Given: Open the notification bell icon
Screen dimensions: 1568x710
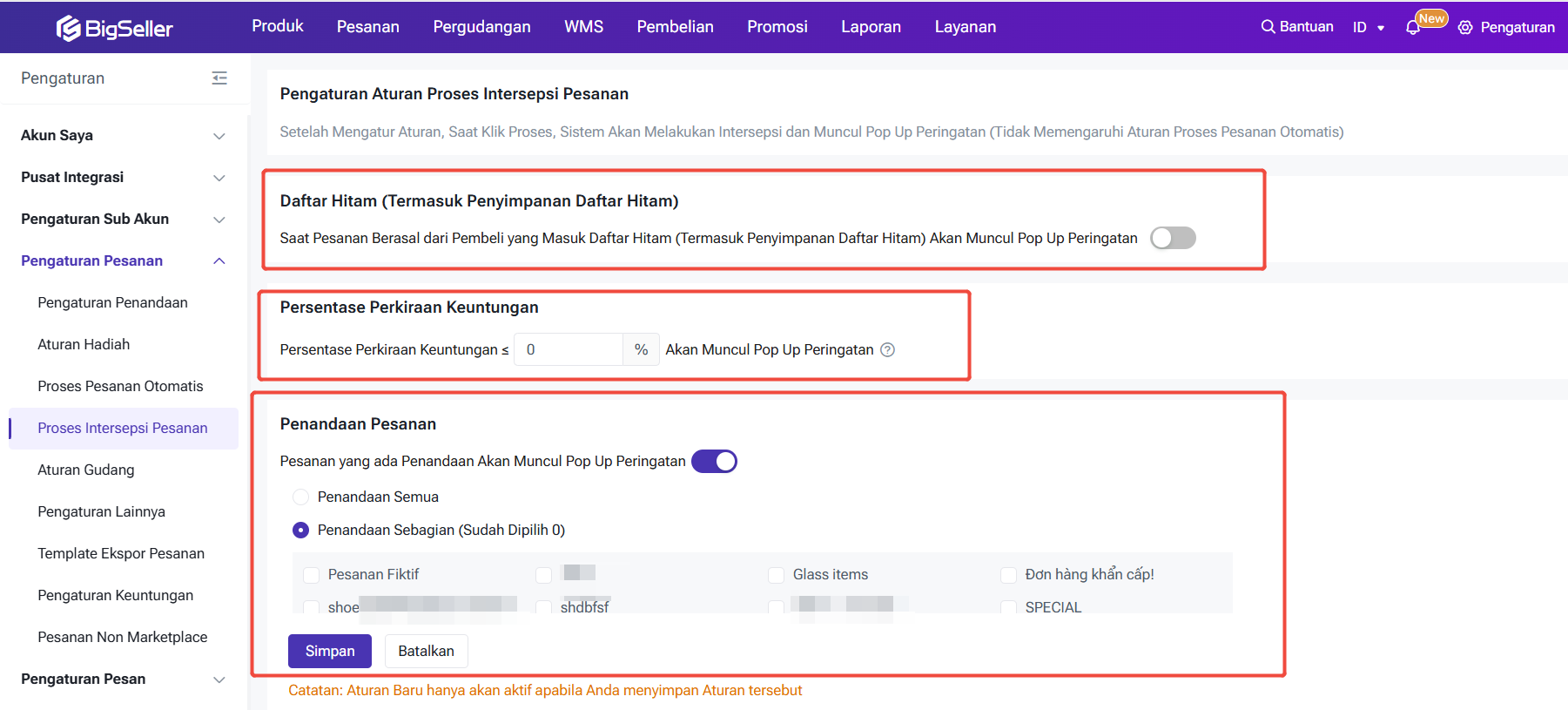Looking at the screenshot, I should coord(1412,28).
